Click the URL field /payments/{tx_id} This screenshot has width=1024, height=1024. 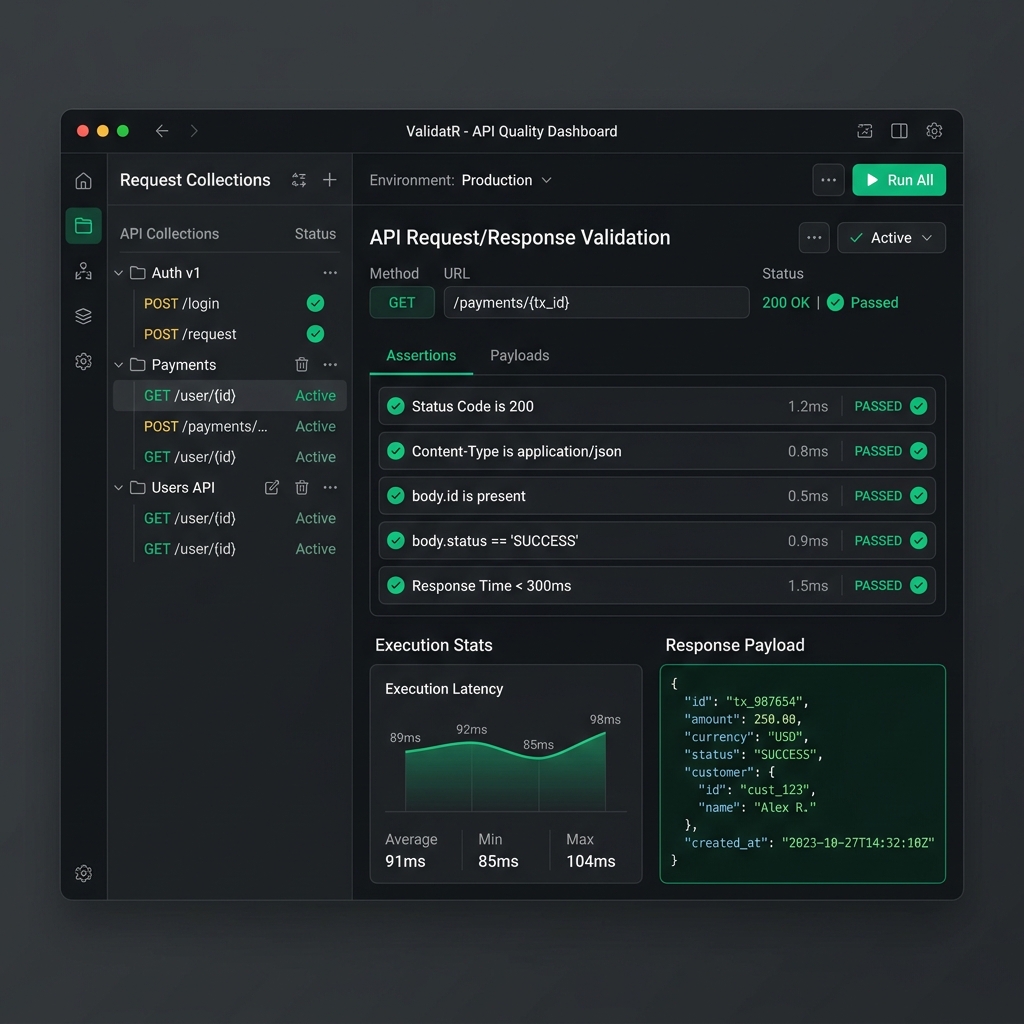click(x=596, y=302)
